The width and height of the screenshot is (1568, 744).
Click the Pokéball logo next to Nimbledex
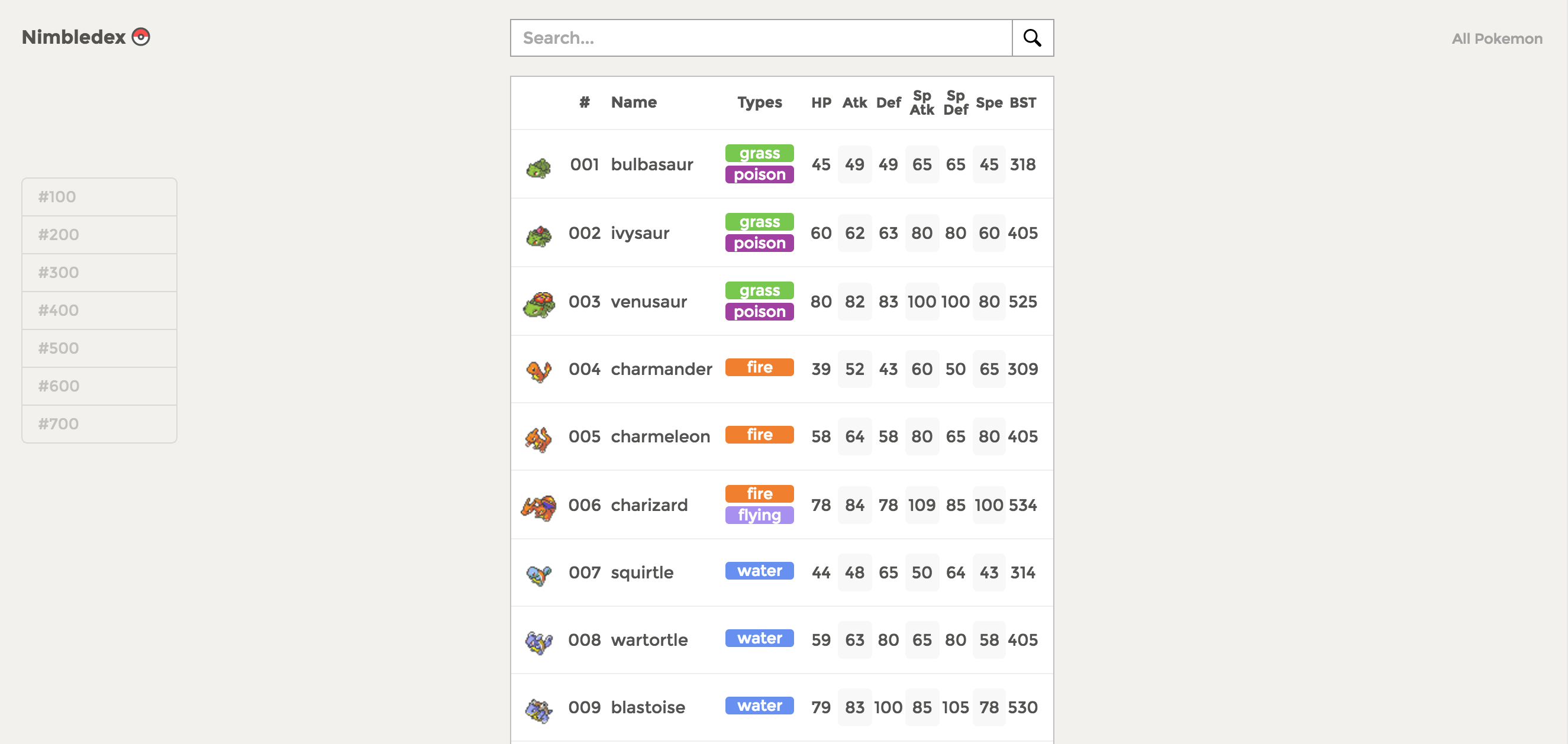pyautogui.click(x=142, y=36)
